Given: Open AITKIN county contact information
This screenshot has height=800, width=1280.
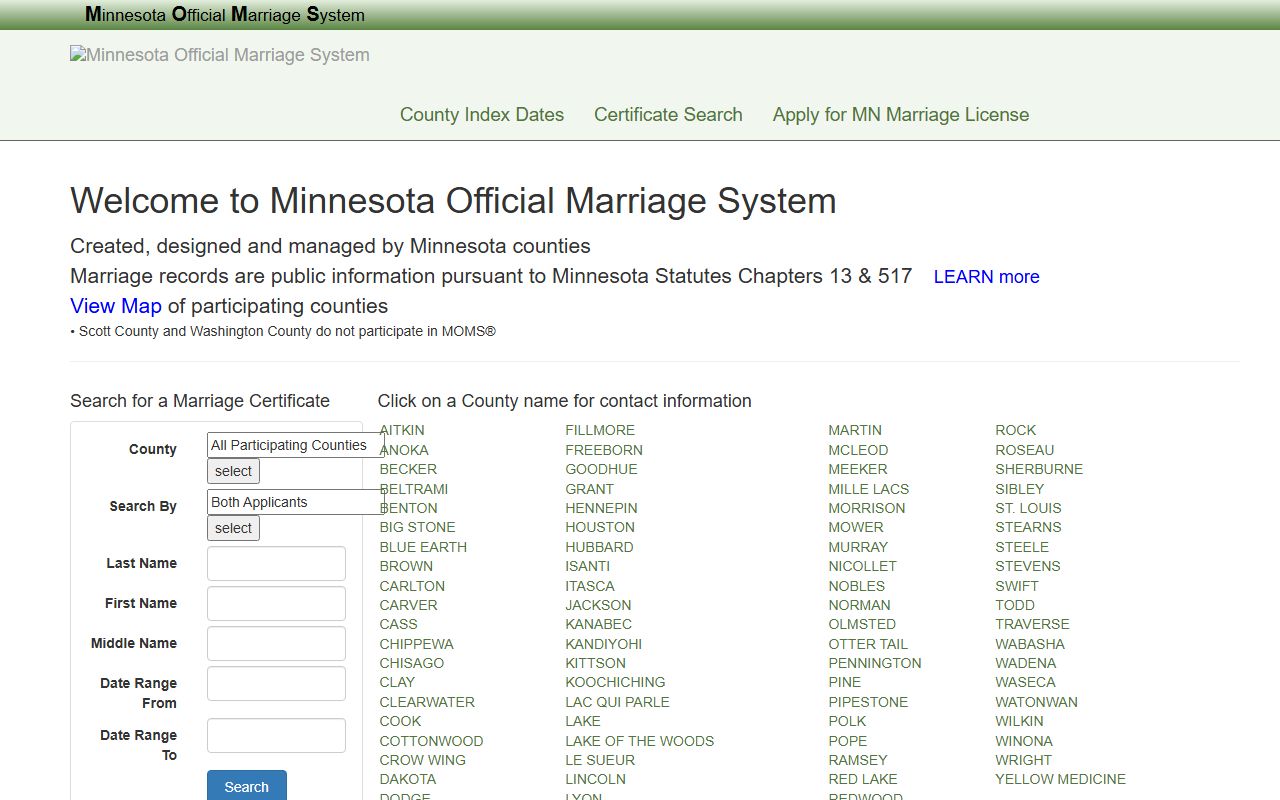Looking at the screenshot, I should coord(402,430).
